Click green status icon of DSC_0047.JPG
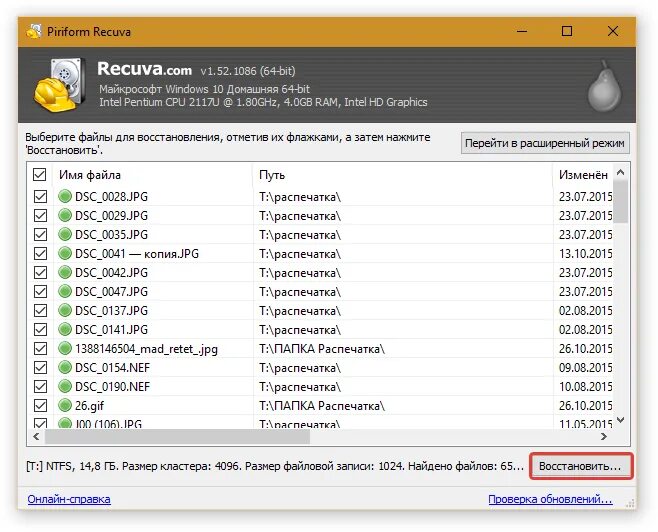 click(65, 291)
